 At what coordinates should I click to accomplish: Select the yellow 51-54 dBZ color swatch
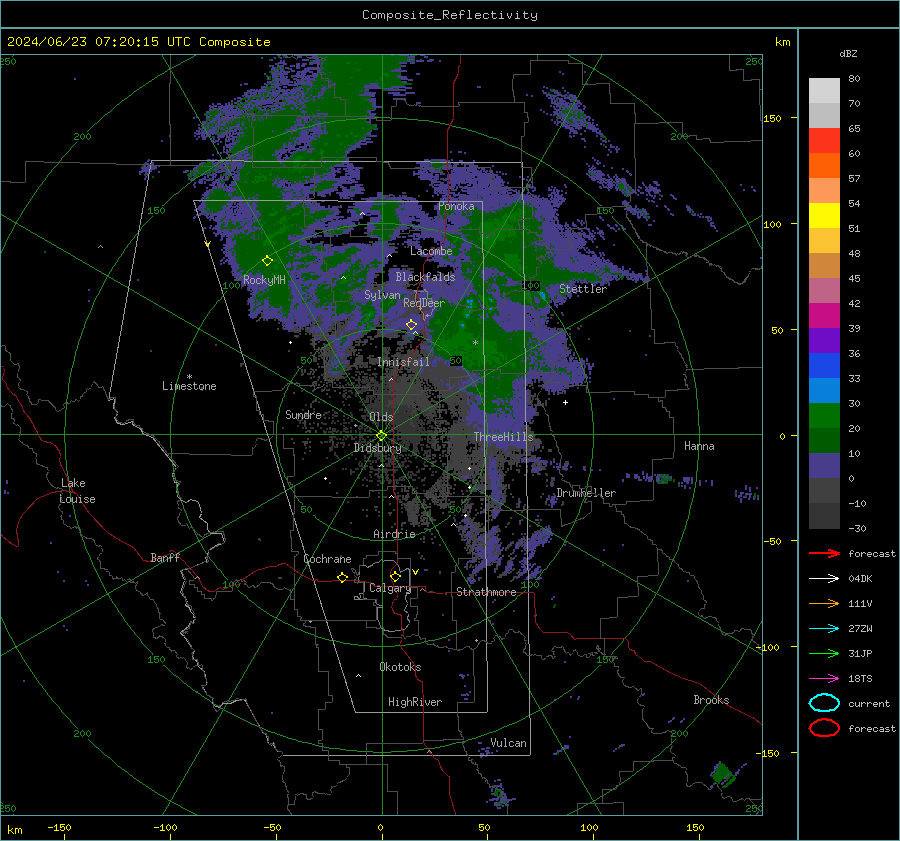[824, 216]
